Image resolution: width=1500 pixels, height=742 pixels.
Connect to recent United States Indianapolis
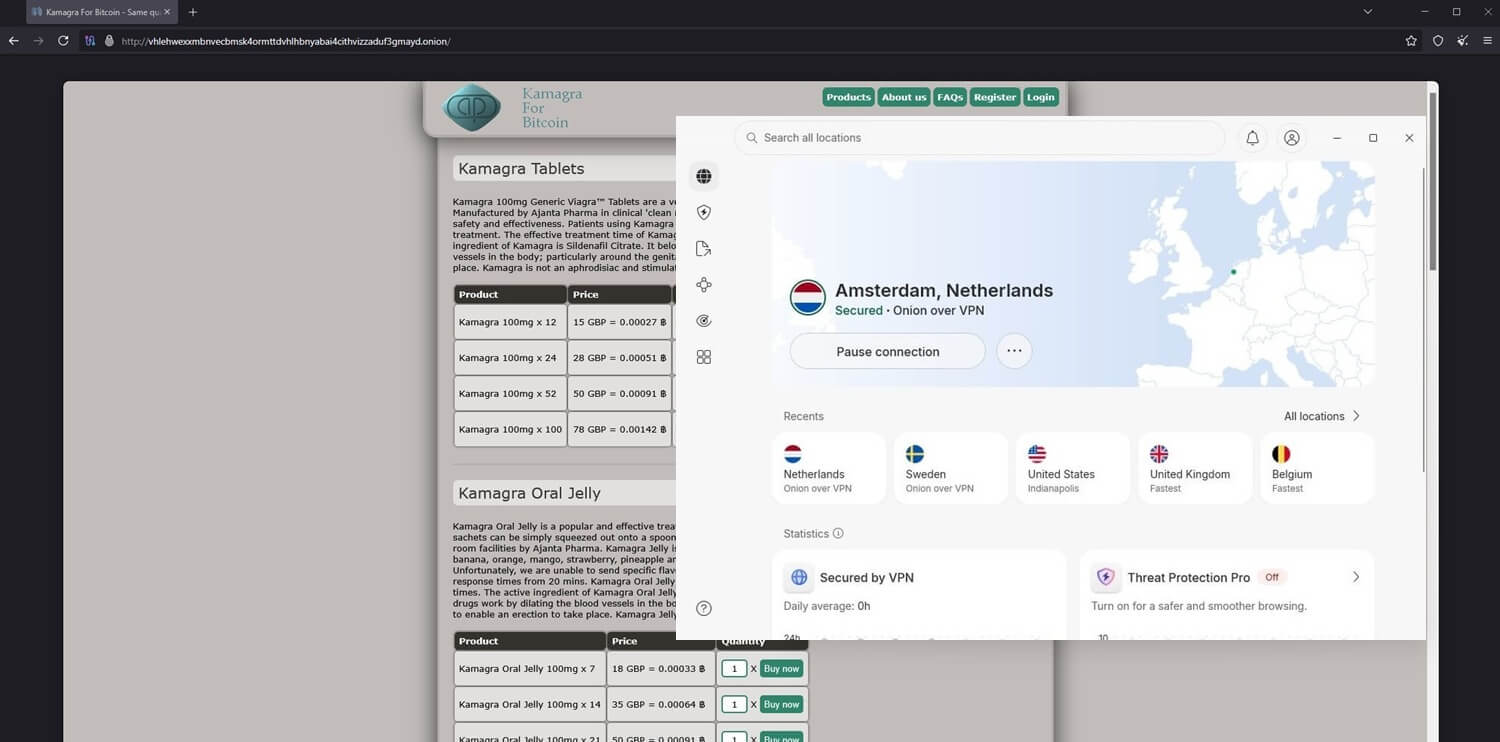(x=1073, y=468)
